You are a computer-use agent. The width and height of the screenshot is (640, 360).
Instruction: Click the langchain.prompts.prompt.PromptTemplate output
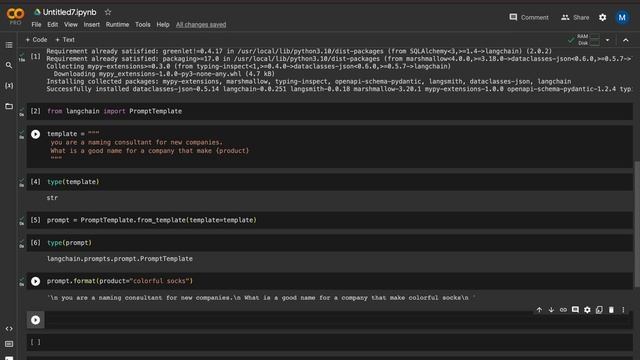coord(120,259)
